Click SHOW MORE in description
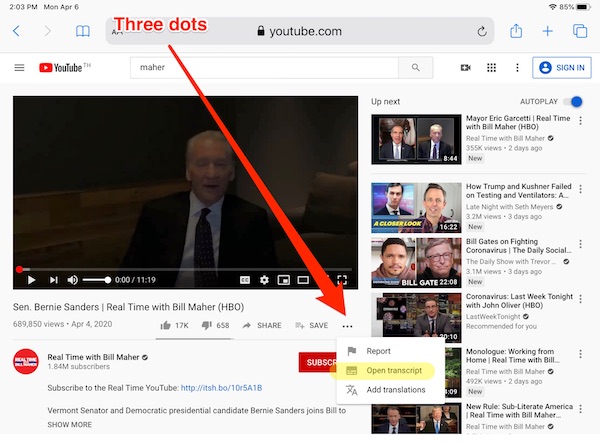 point(70,425)
